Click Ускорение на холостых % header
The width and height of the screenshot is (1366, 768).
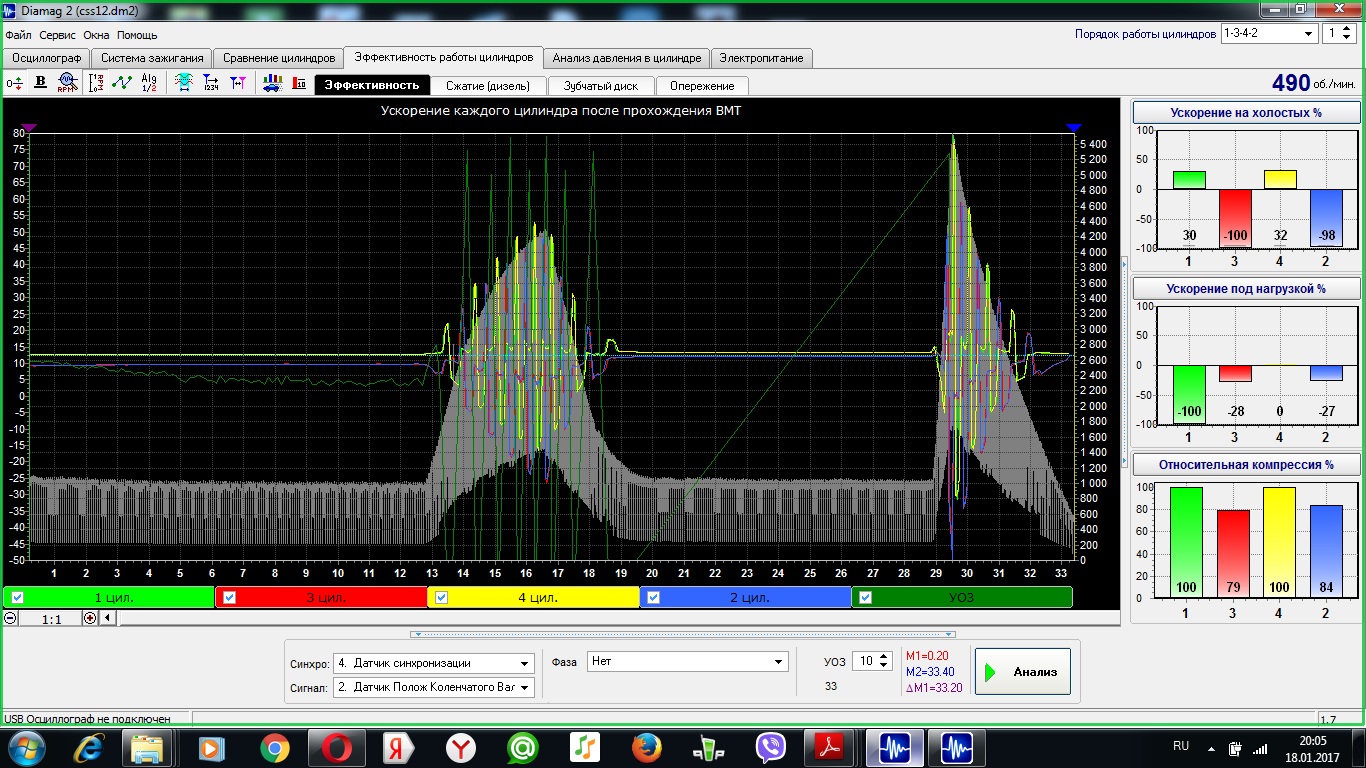coord(1245,113)
